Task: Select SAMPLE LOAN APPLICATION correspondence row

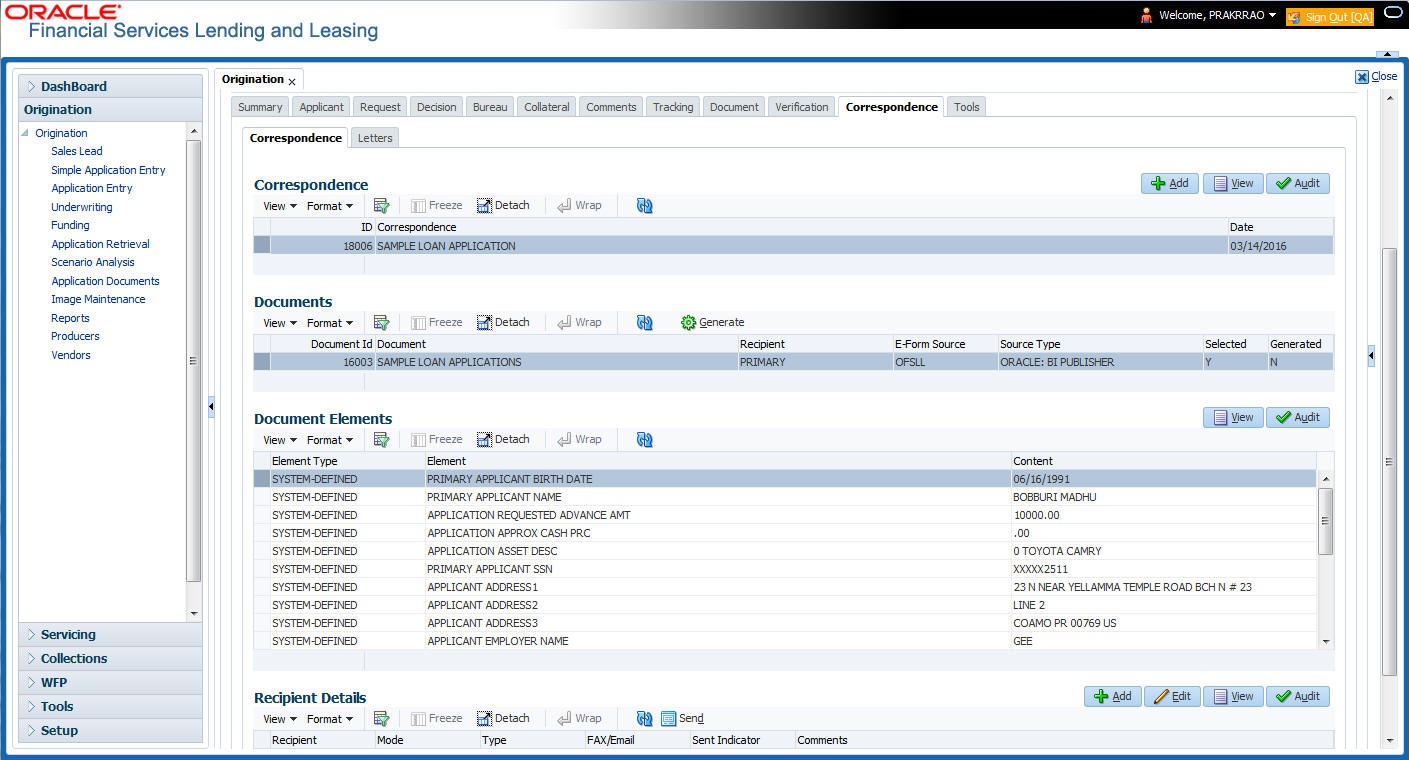Action: 793,245
